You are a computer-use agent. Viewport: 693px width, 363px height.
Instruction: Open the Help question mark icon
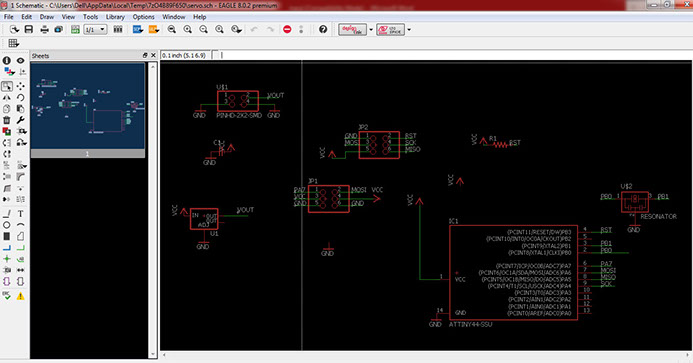click(323, 30)
